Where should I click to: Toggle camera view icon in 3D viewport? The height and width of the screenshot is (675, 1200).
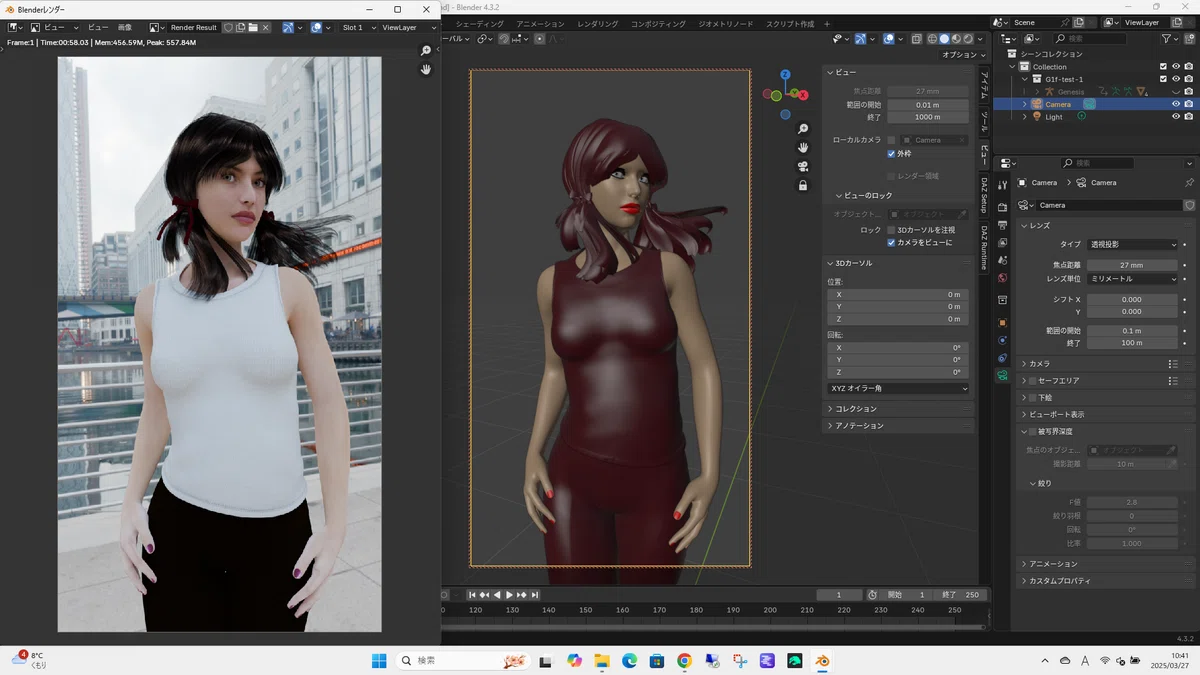(803, 166)
